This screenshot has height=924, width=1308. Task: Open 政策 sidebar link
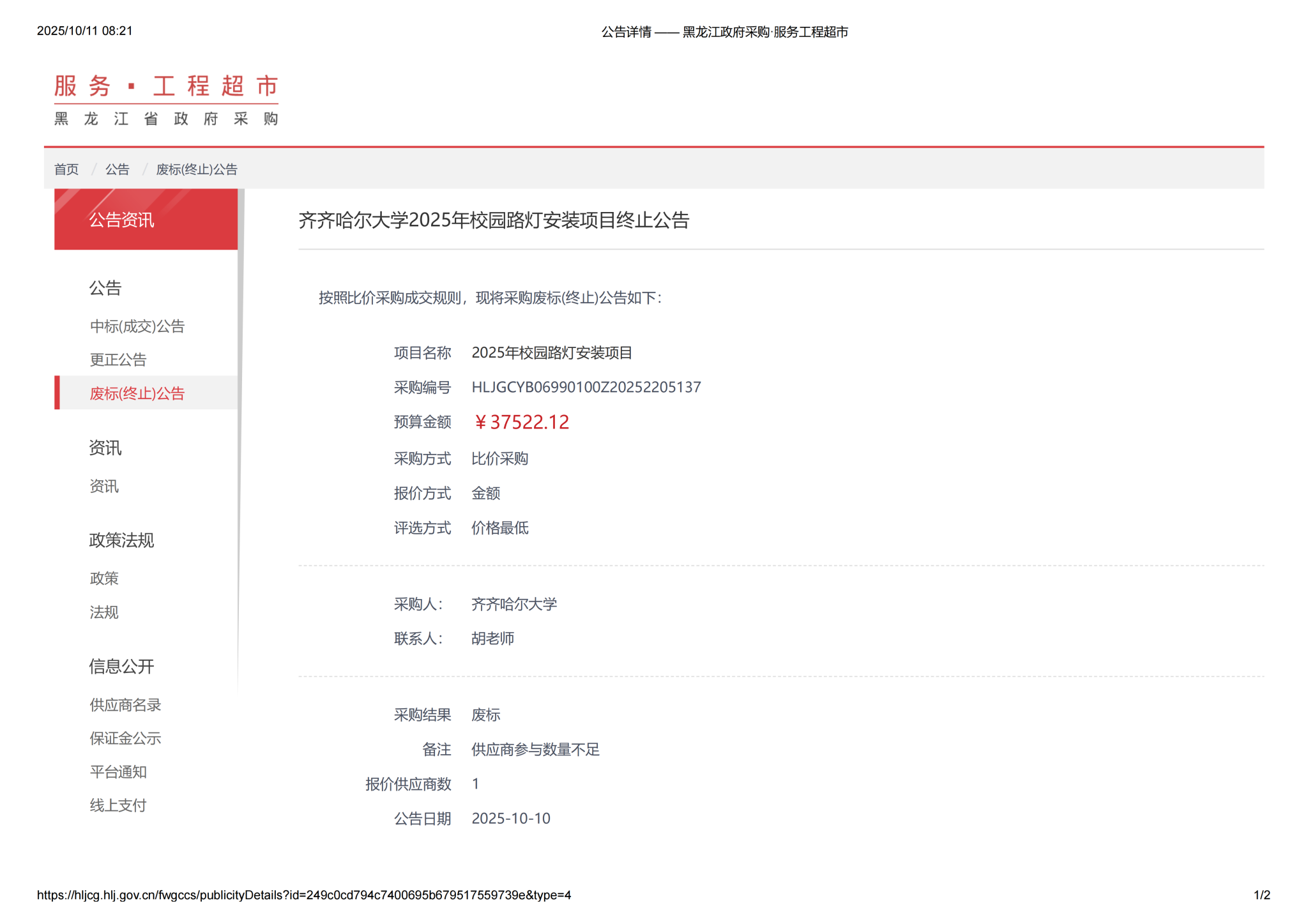(x=104, y=579)
